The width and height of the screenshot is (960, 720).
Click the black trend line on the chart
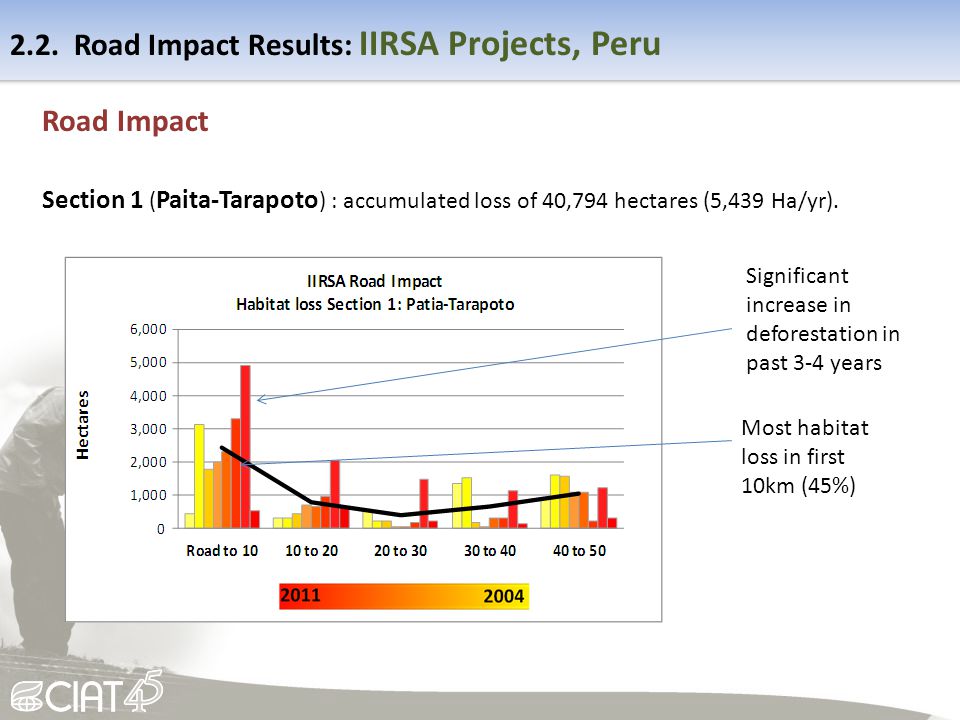click(400, 514)
